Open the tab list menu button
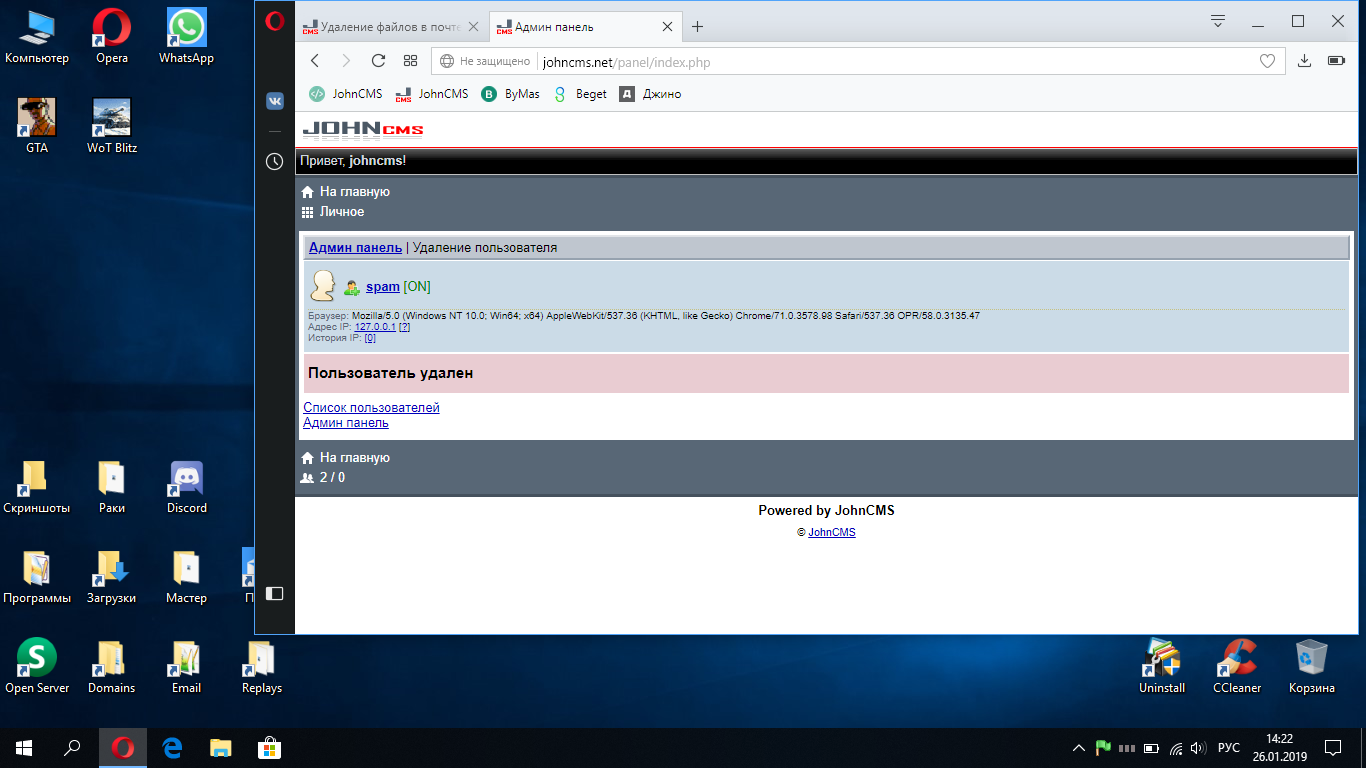 coord(1218,21)
